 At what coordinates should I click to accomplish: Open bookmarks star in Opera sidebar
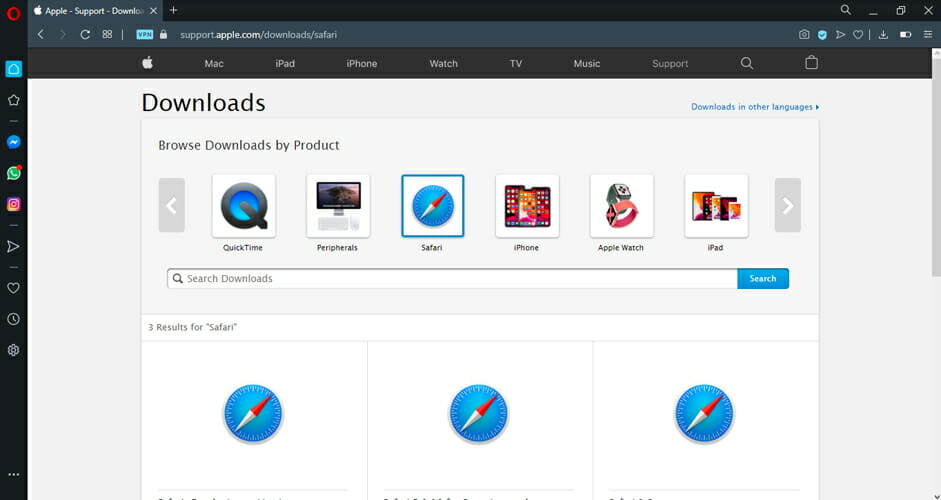point(13,100)
